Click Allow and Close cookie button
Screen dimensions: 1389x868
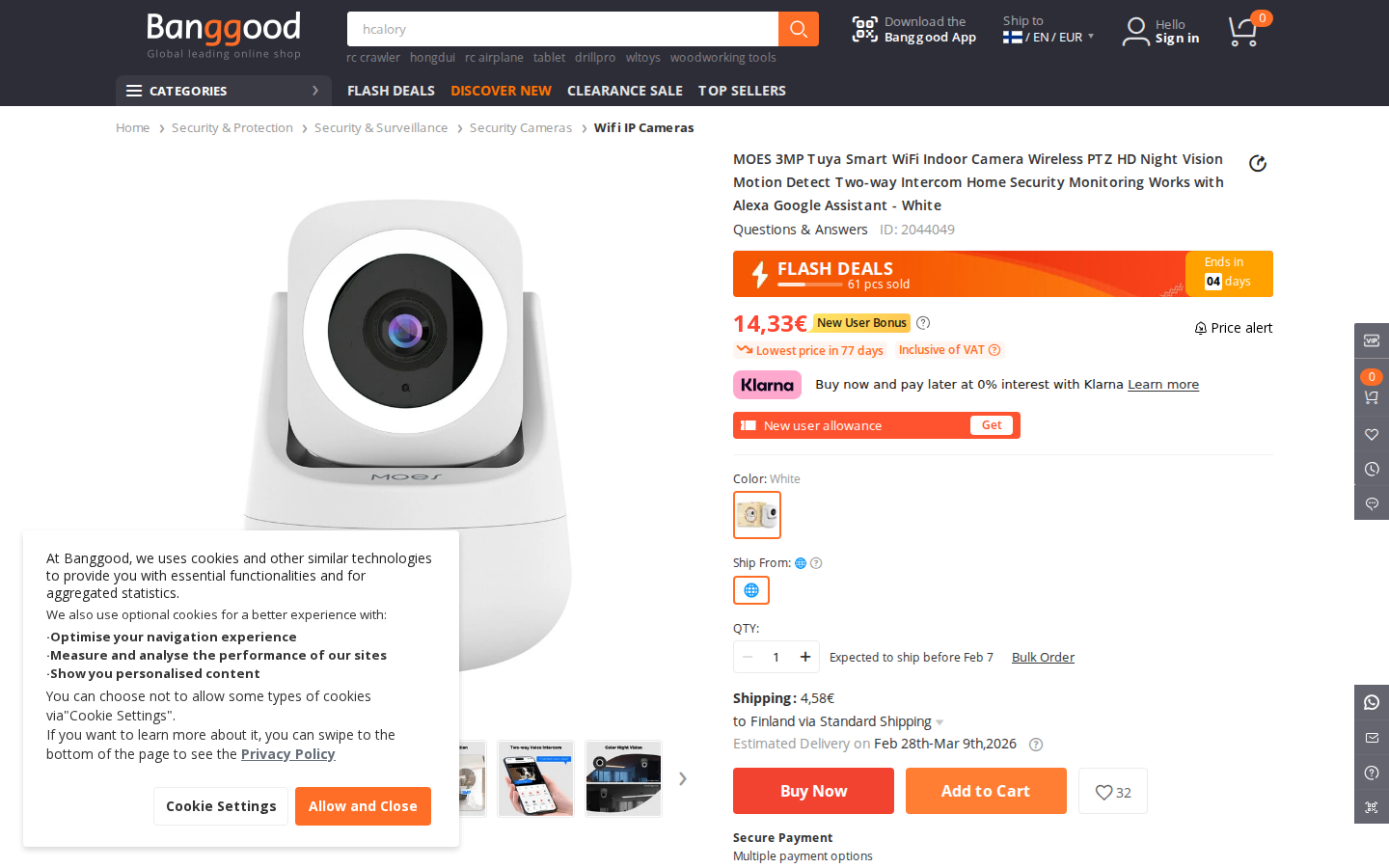click(363, 806)
